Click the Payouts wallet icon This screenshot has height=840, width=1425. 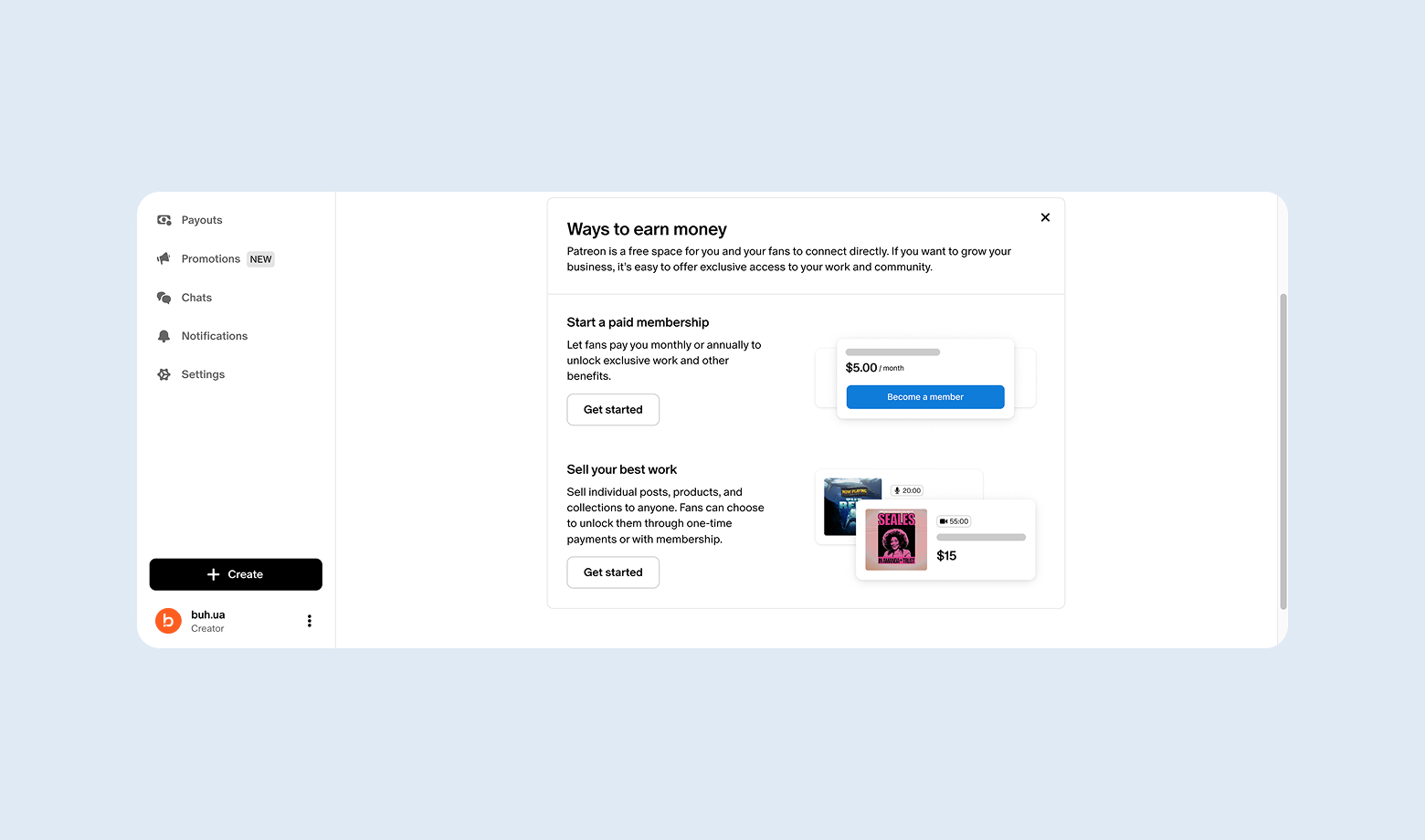point(164,220)
